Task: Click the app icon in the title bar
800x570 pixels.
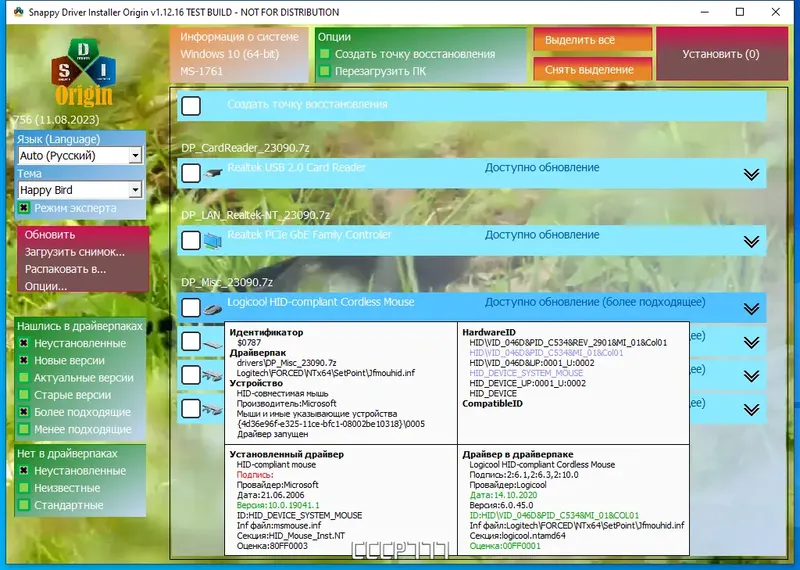Action: tap(18, 12)
